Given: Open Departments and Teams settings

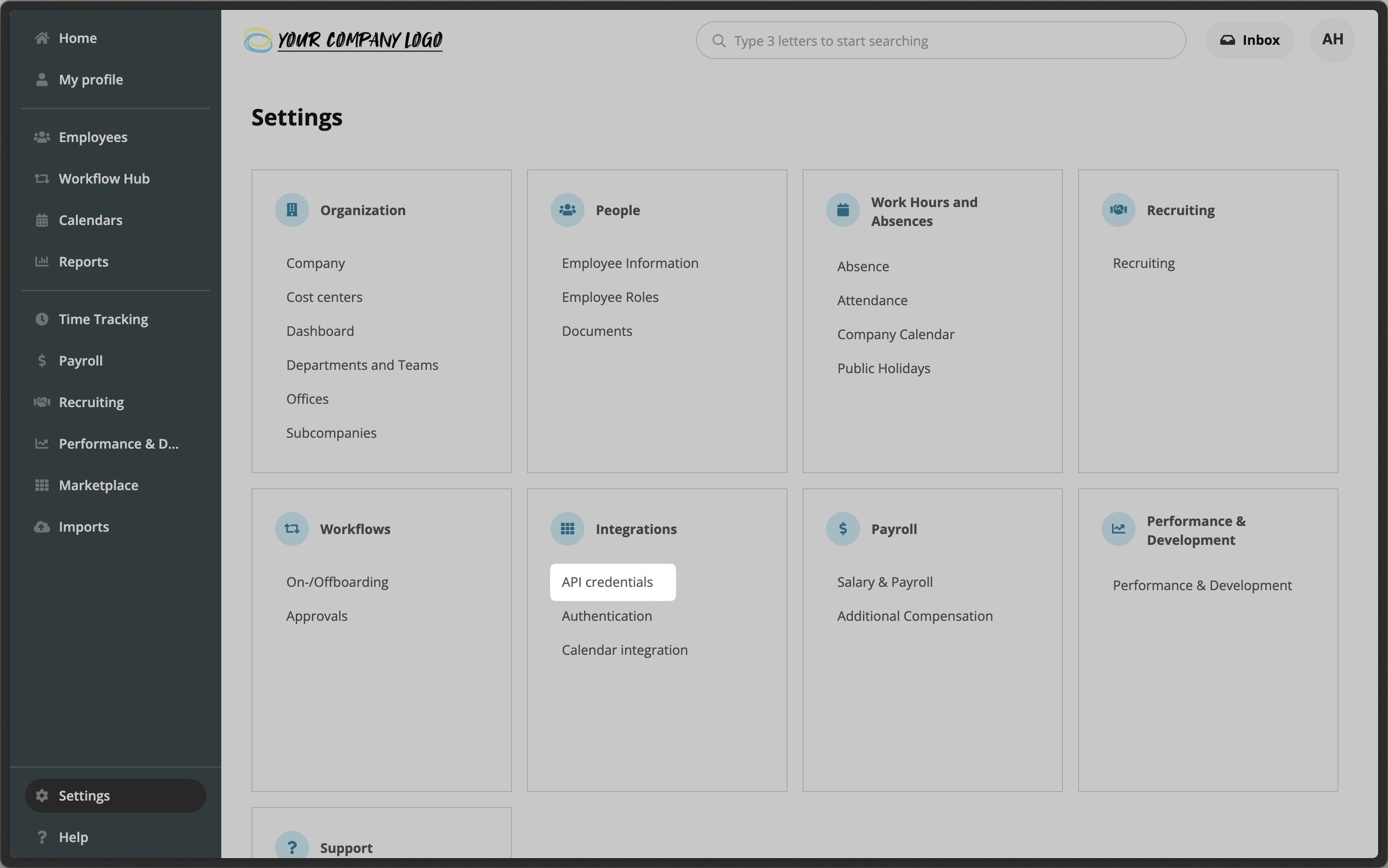Looking at the screenshot, I should pos(362,365).
